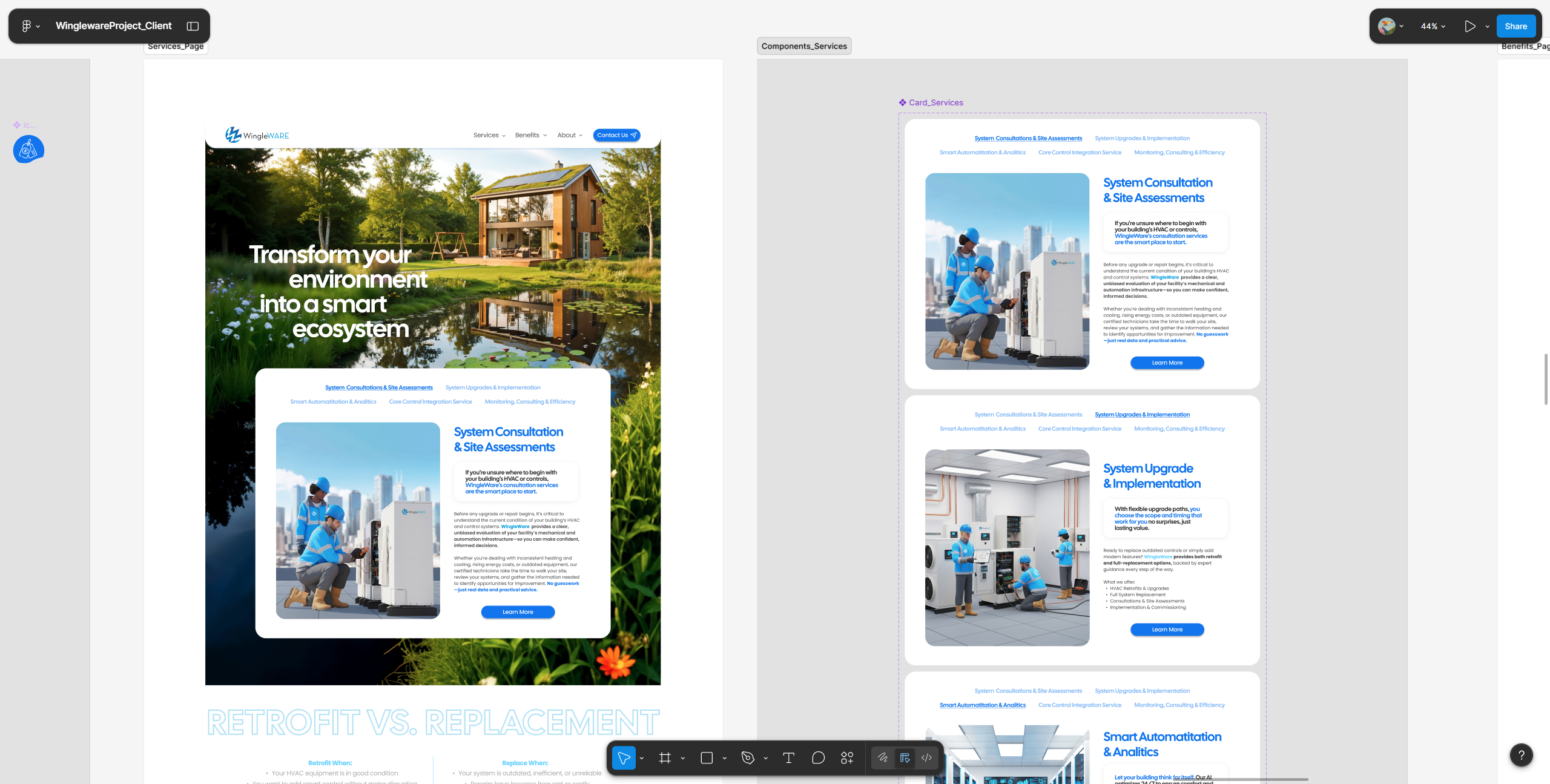Open the Figma main menu logo
1550x784 pixels.
[26, 26]
